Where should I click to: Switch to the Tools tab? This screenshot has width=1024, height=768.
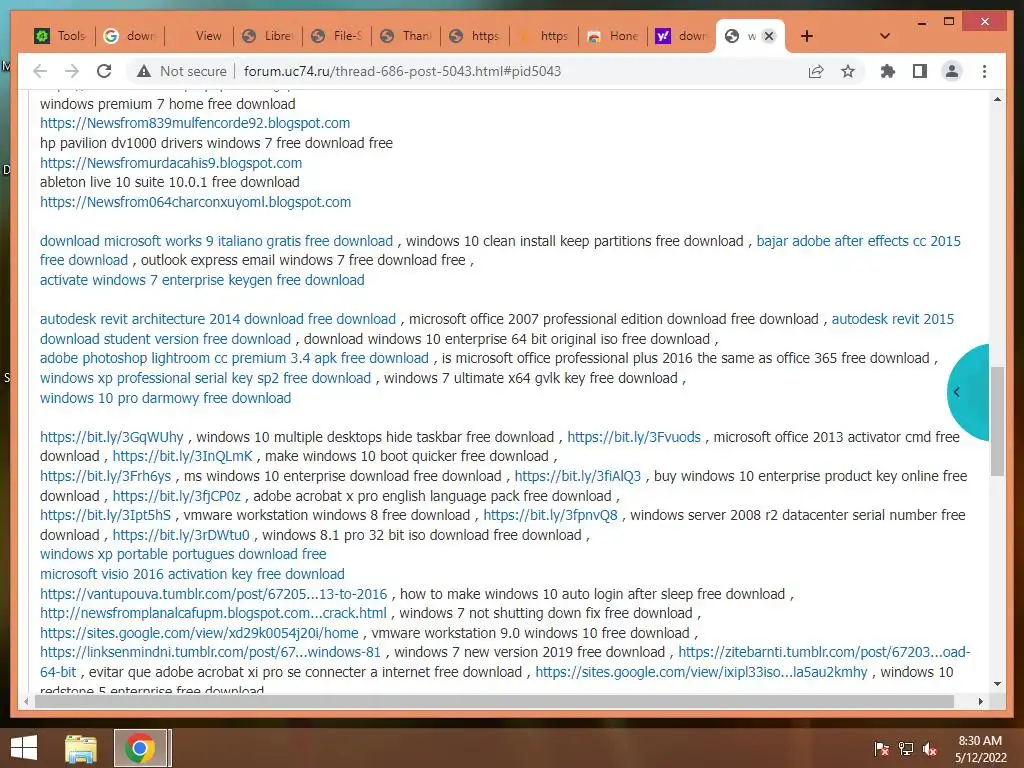(x=60, y=36)
